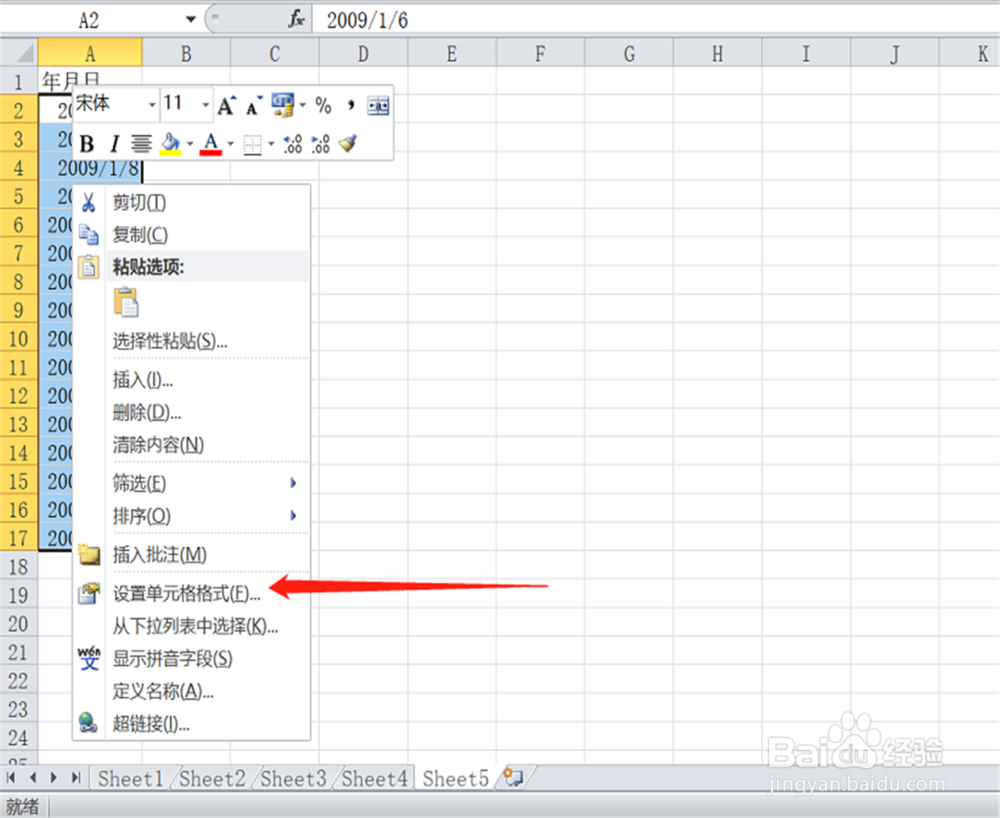The width and height of the screenshot is (1000, 818).
Task: Click the Bold button in mini toolbar
Action: pos(87,144)
